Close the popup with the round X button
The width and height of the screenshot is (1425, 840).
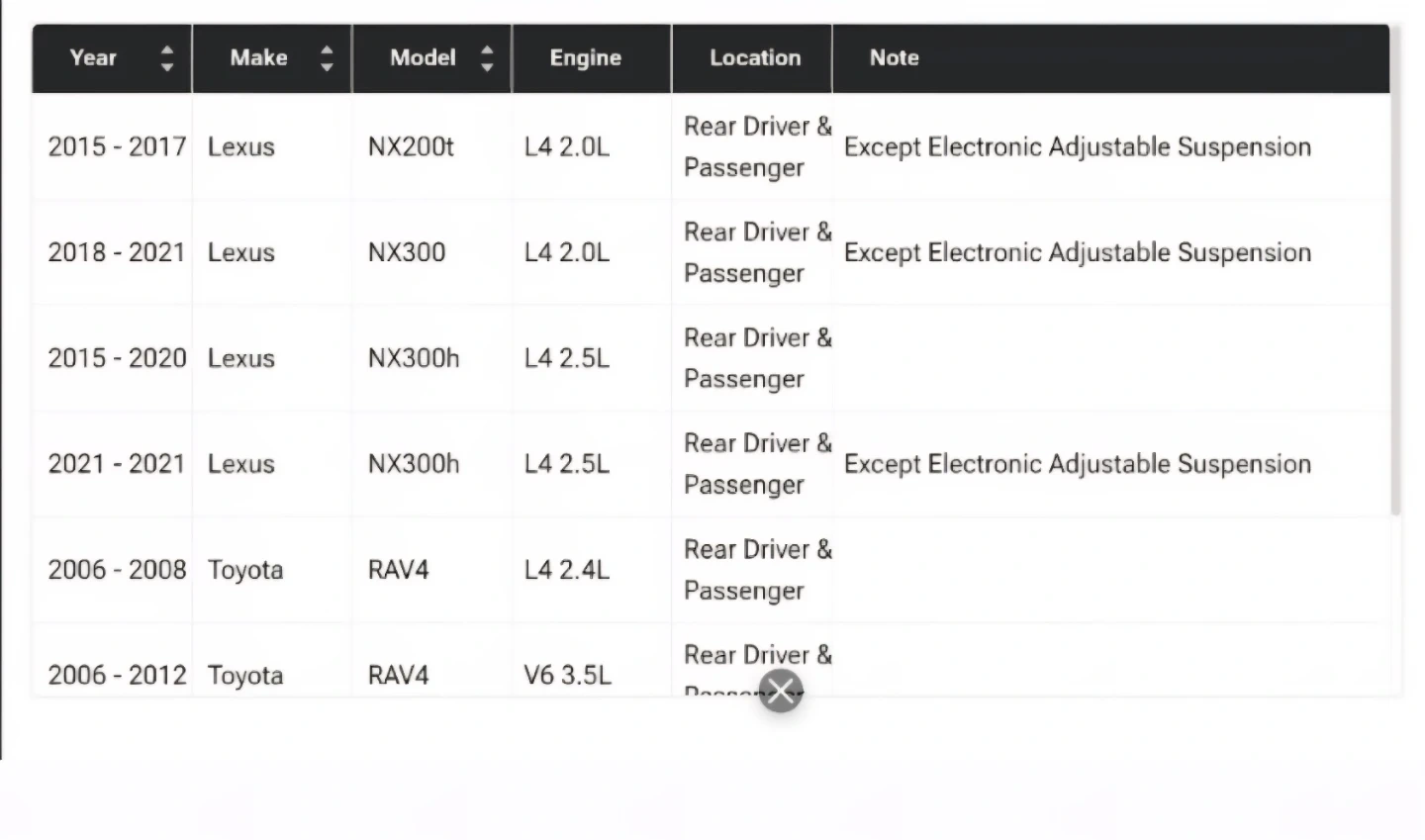coord(781,691)
